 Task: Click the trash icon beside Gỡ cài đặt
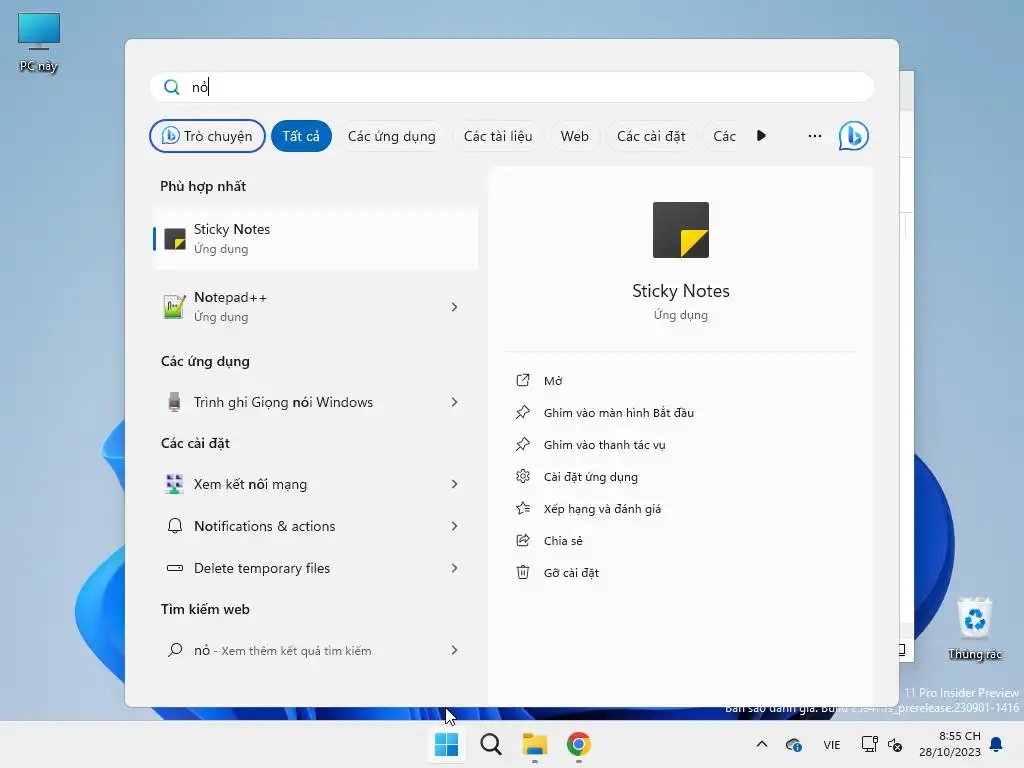tap(522, 572)
